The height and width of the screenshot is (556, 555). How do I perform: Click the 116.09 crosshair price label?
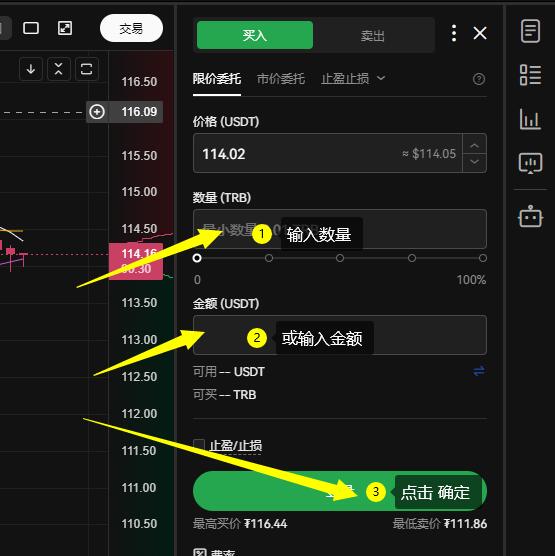(139, 112)
